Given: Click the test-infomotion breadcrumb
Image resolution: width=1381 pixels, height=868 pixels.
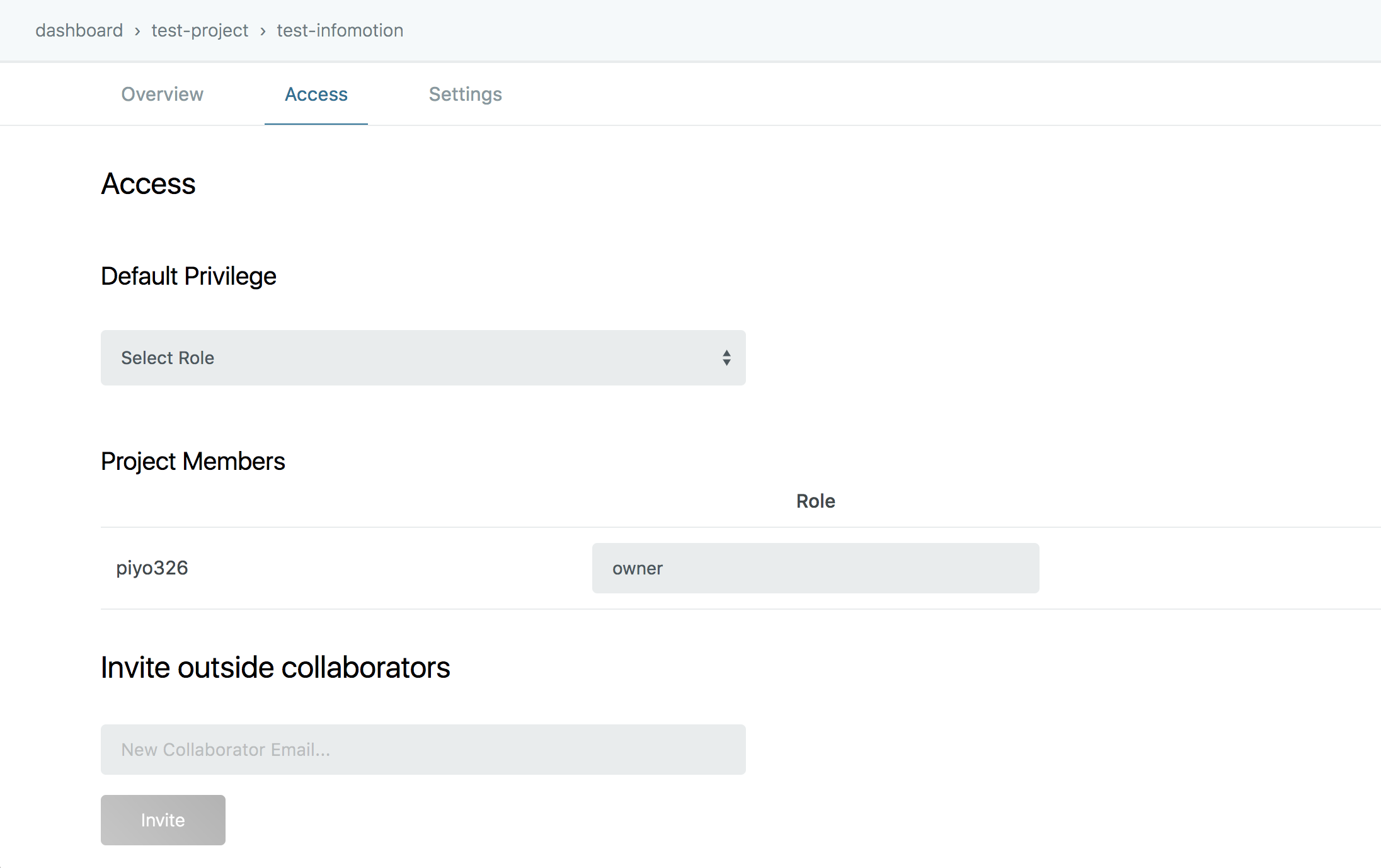Looking at the screenshot, I should (340, 30).
